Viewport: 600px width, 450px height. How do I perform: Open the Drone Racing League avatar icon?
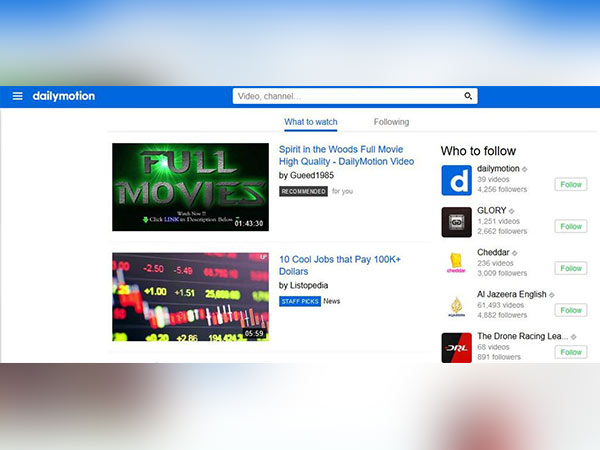click(x=456, y=347)
